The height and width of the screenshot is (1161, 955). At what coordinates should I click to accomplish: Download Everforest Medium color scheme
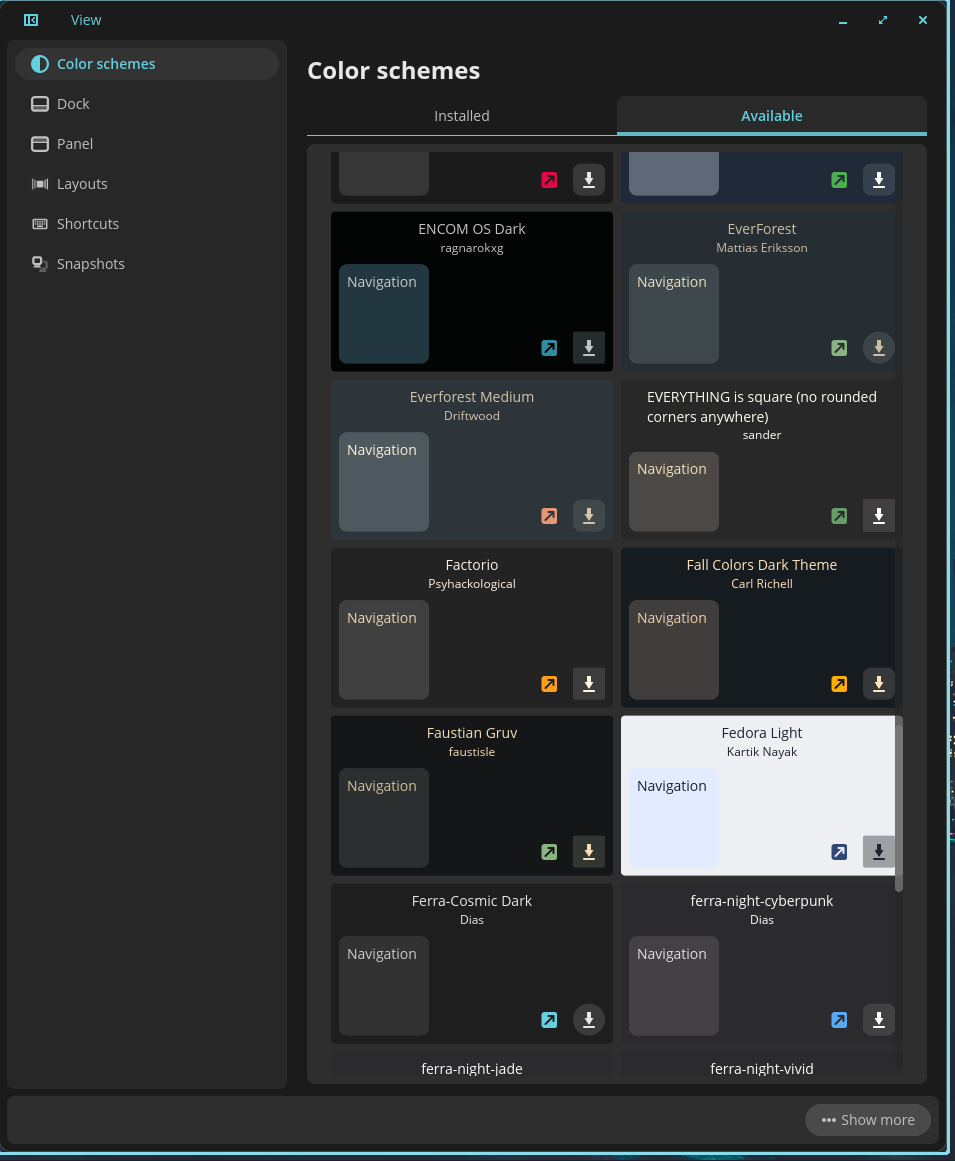coord(588,516)
